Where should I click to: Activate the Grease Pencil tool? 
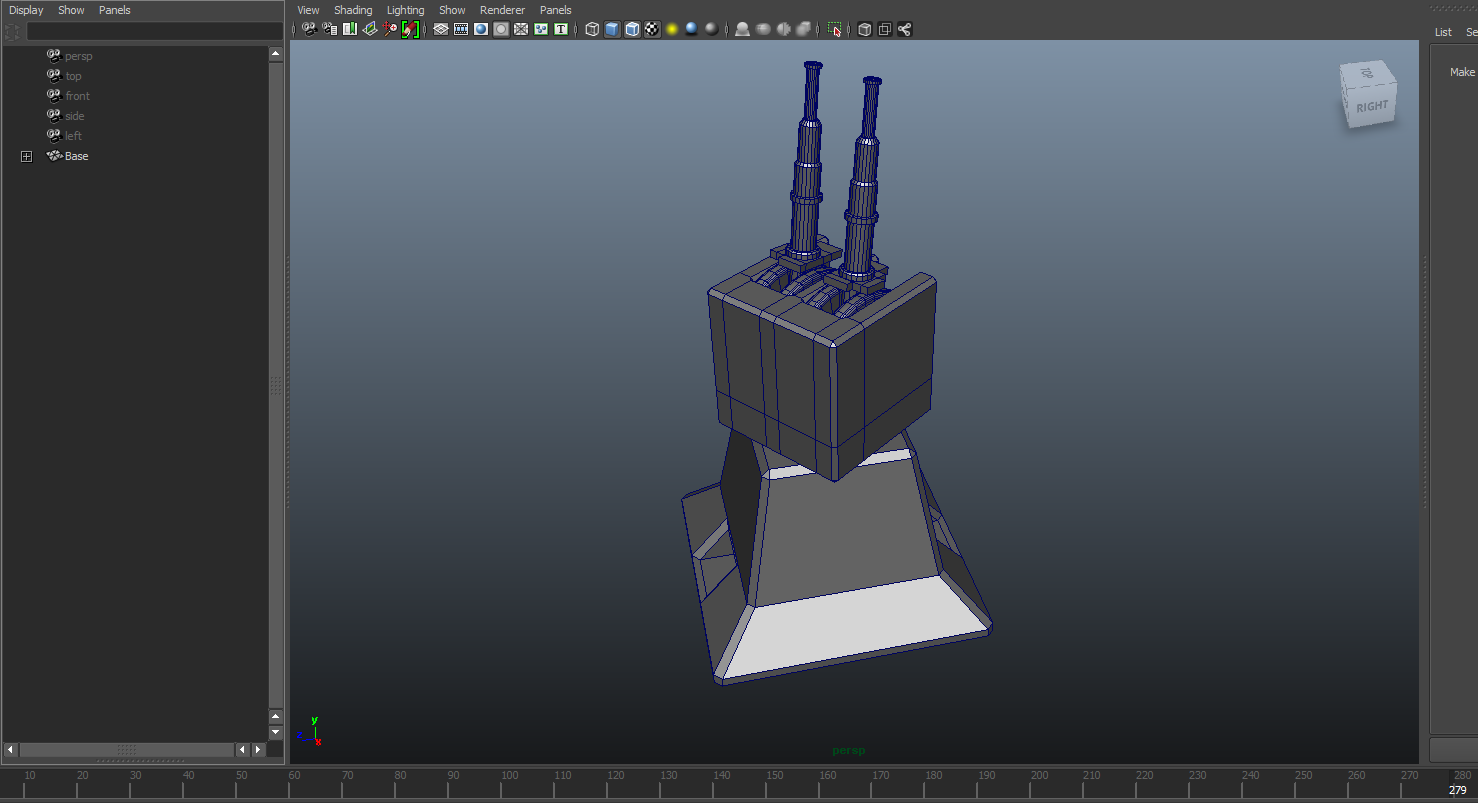tap(409, 29)
